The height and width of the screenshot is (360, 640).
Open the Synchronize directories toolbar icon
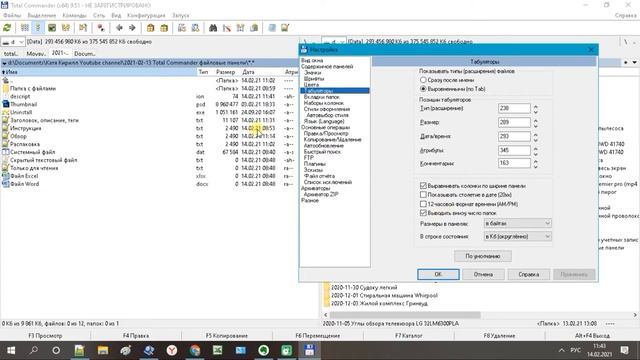click(240, 28)
